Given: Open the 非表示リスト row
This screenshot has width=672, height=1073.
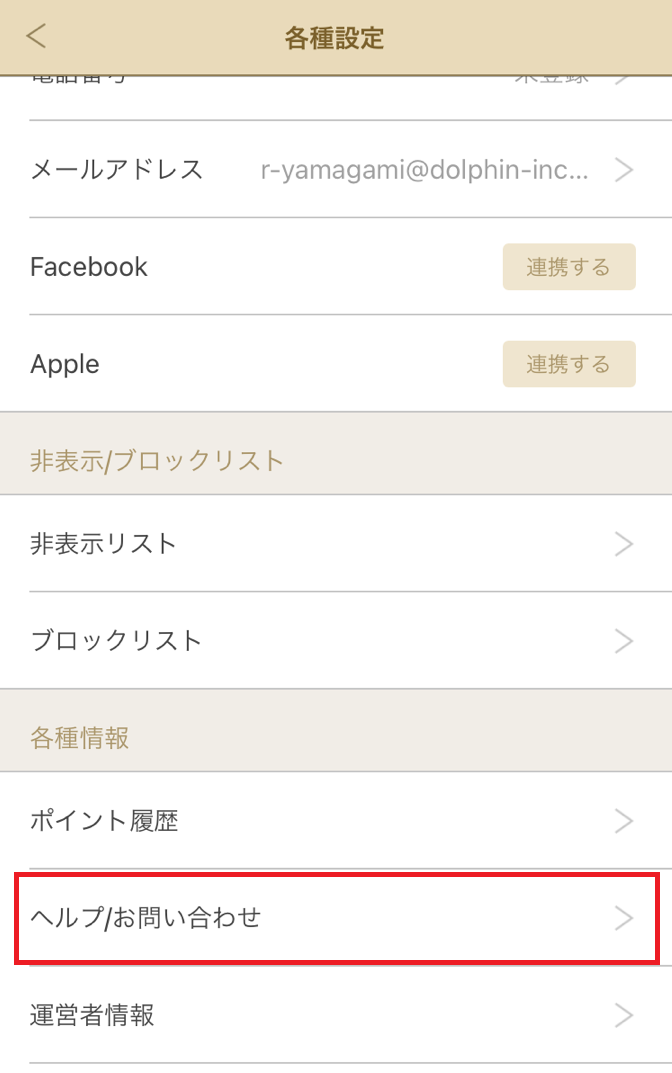Looking at the screenshot, I should 336,543.
